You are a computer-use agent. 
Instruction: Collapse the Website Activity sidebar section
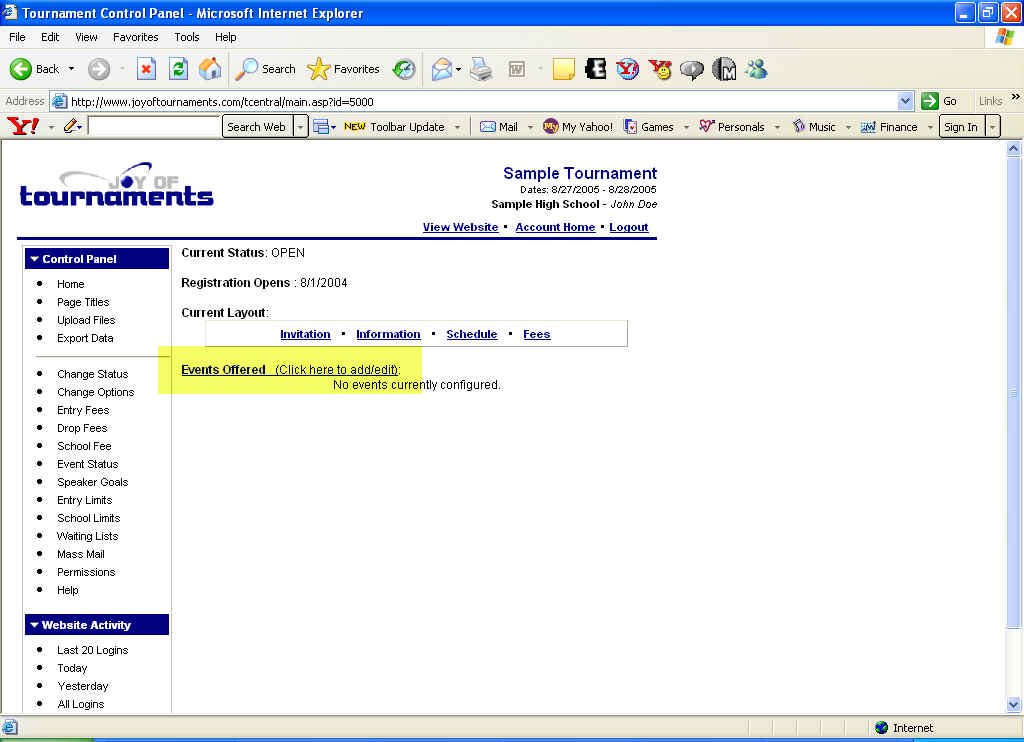(x=35, y=625)
